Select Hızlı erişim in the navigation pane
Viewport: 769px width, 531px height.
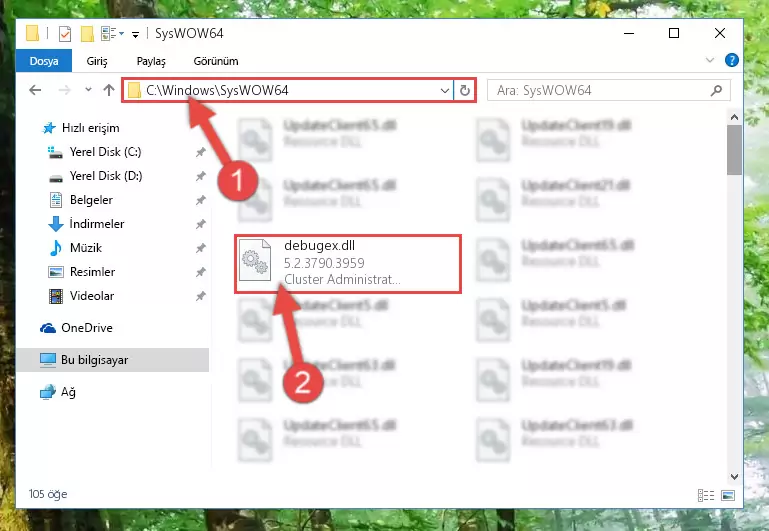pos(90,128)
